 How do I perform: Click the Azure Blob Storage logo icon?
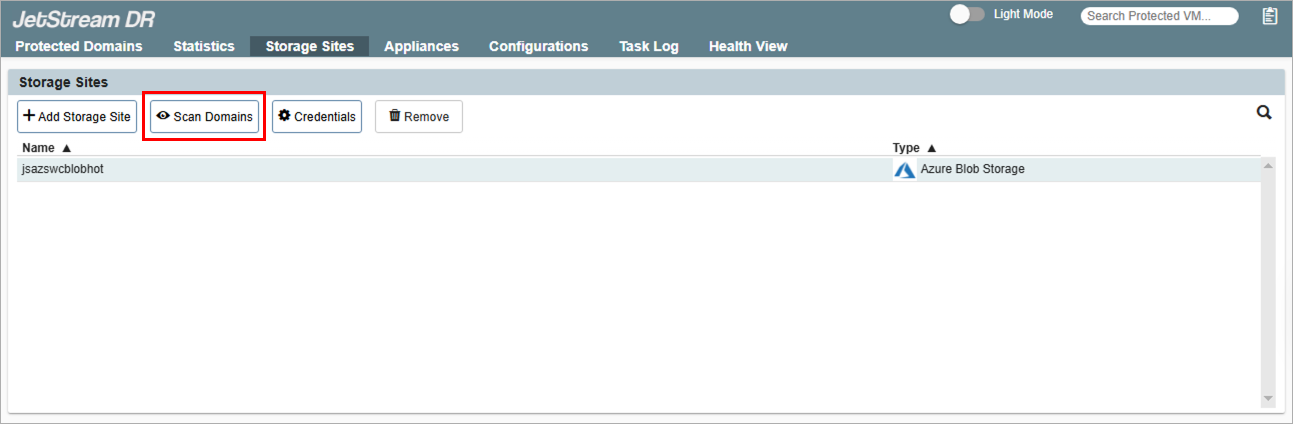point(904,170)
